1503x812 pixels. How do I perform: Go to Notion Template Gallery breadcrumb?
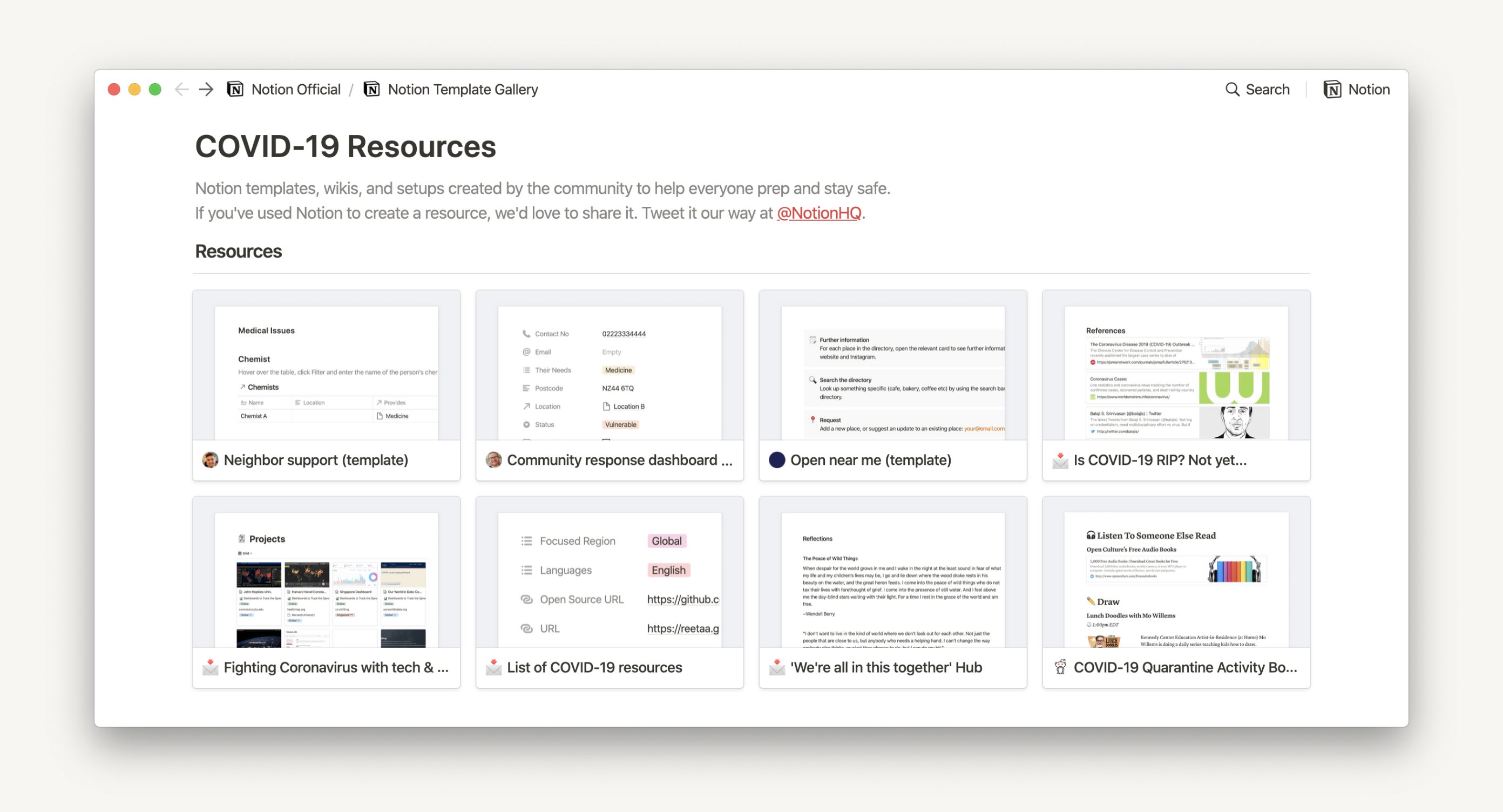(463, 89)
